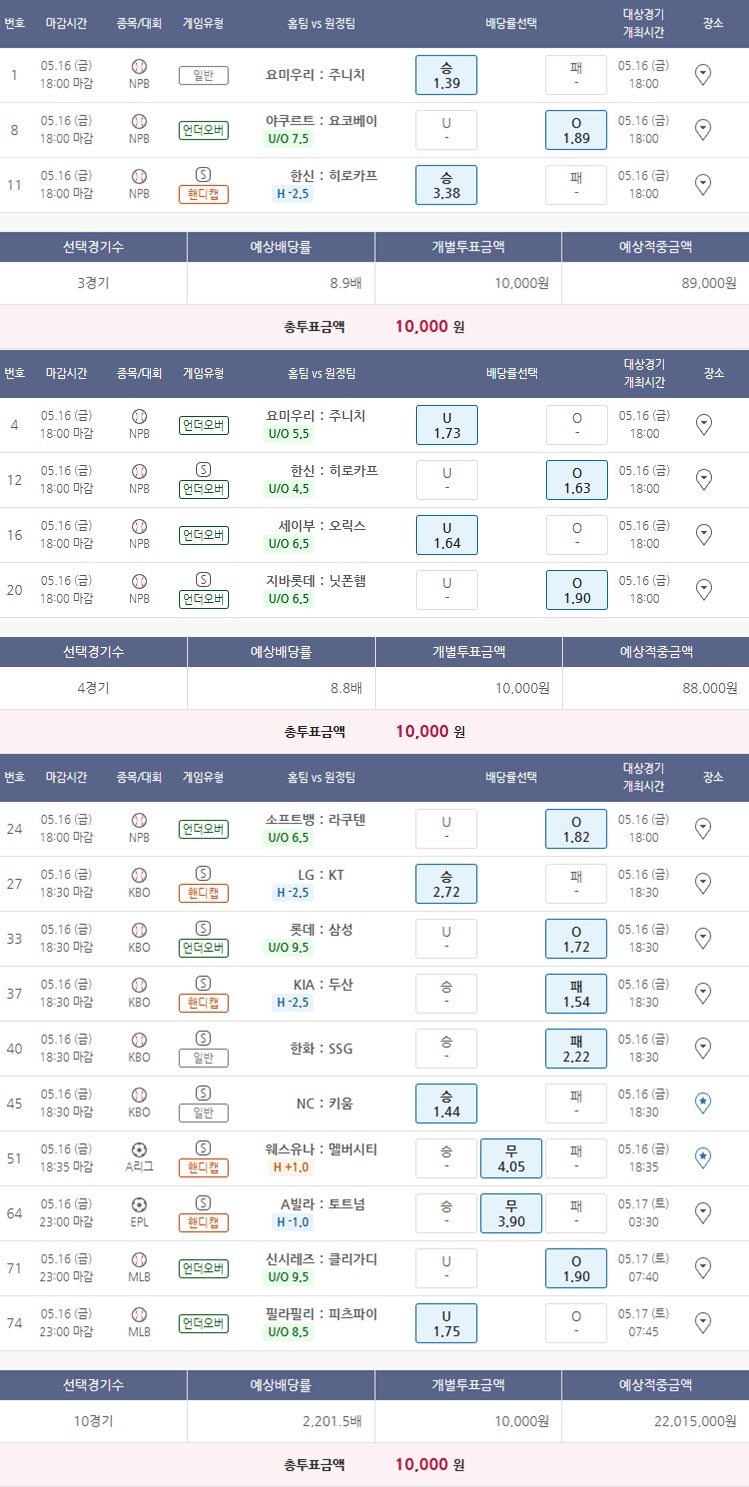749x1487 pixels.
Task: Click blue star location icon for game 51
Action: (x=703, y=1157)
